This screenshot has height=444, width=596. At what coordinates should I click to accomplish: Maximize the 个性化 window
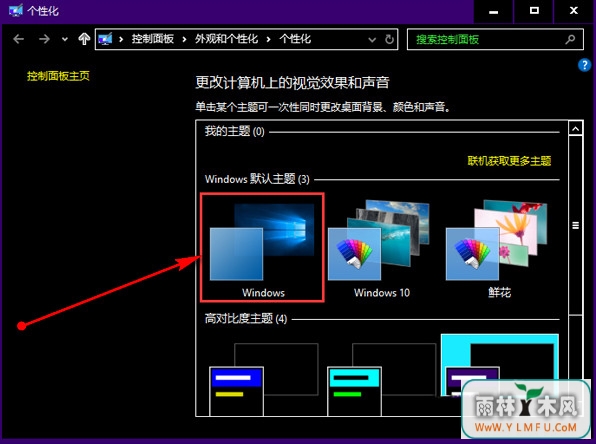(x=534, y=11)
